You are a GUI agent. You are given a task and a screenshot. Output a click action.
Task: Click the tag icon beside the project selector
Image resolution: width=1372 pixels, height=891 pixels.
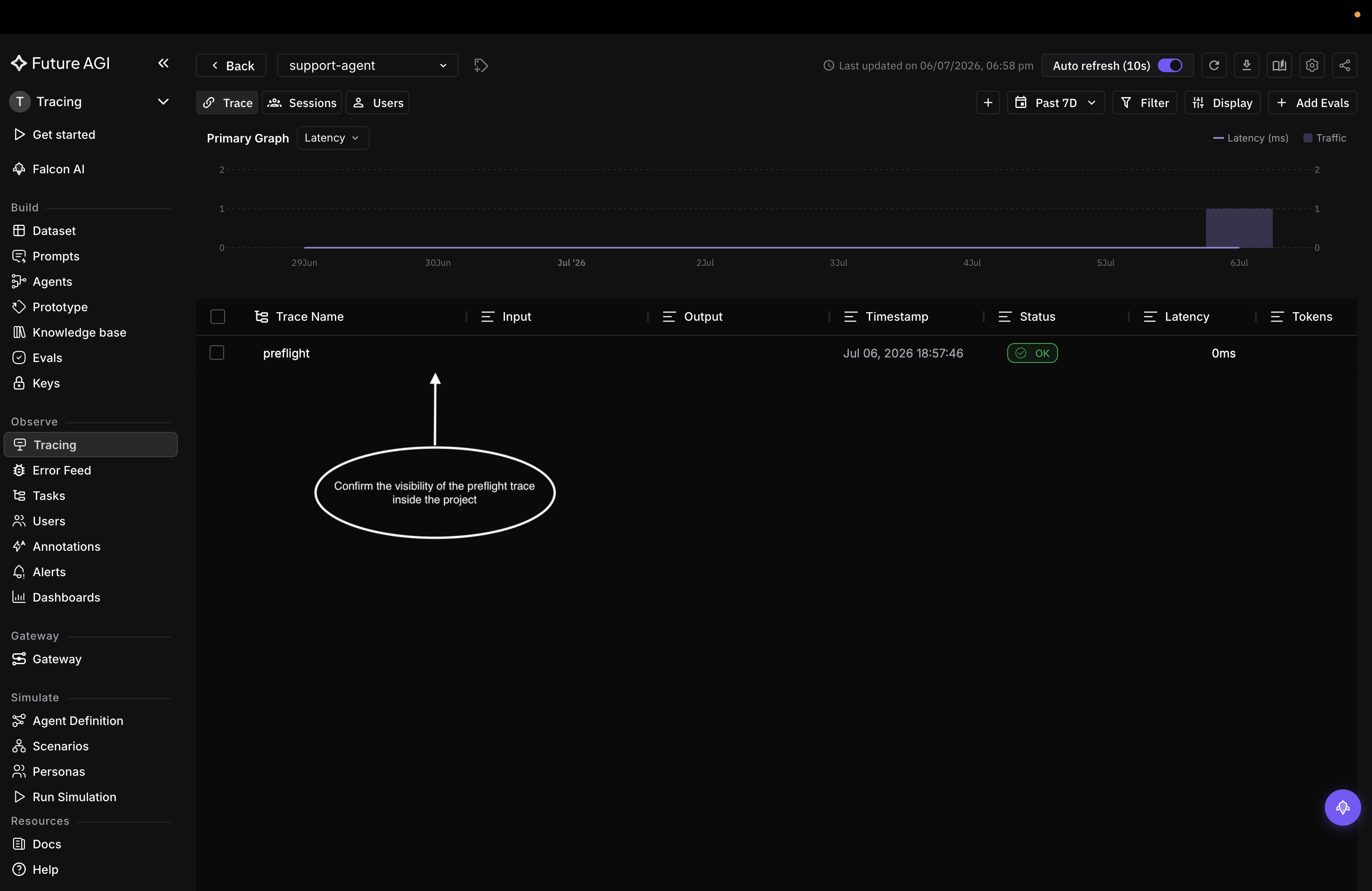point(481,65)
